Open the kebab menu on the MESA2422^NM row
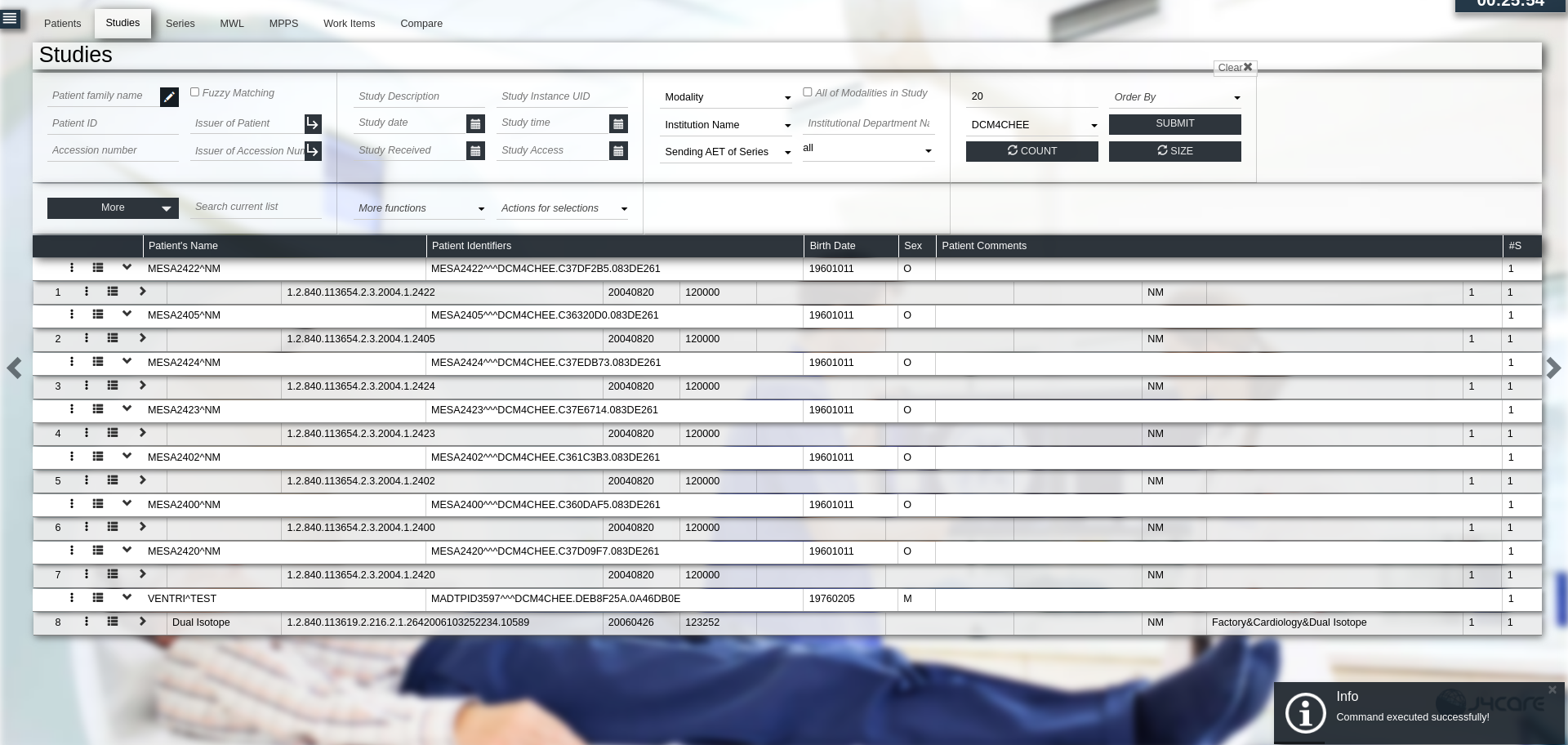Image resolution: width=1568 pixels, height=745 pixels. coord(72,268)
